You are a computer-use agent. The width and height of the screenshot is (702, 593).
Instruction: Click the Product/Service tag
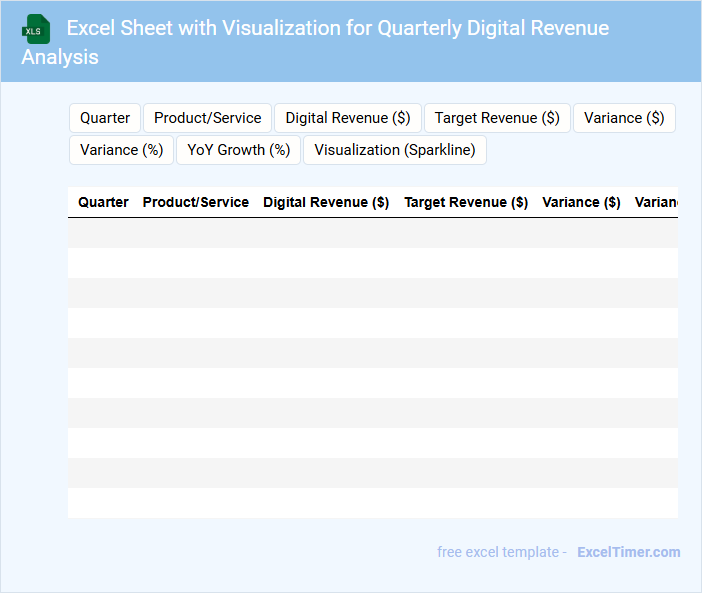(207, 118)
